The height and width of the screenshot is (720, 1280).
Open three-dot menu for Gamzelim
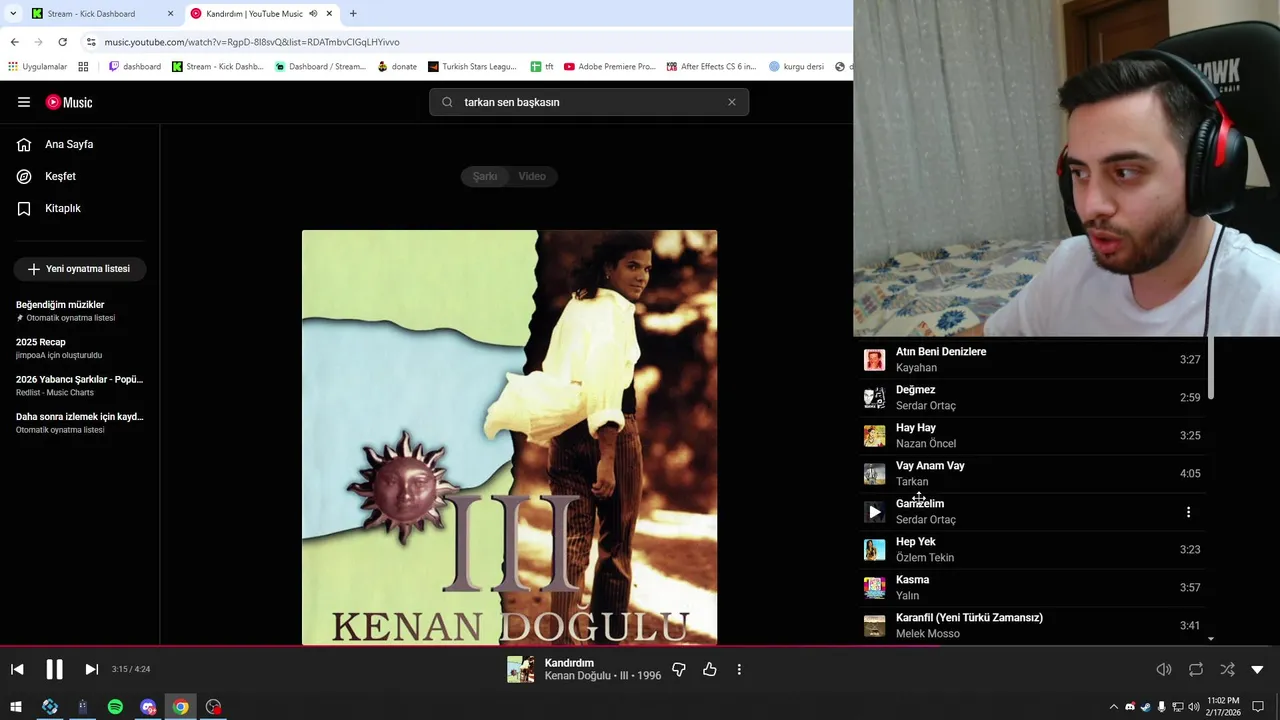(1188, 512)
